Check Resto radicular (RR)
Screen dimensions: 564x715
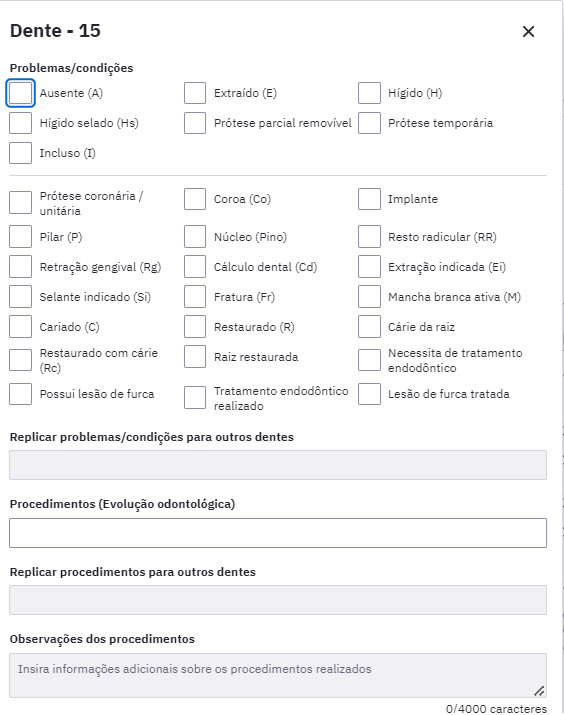click(369, 237)
